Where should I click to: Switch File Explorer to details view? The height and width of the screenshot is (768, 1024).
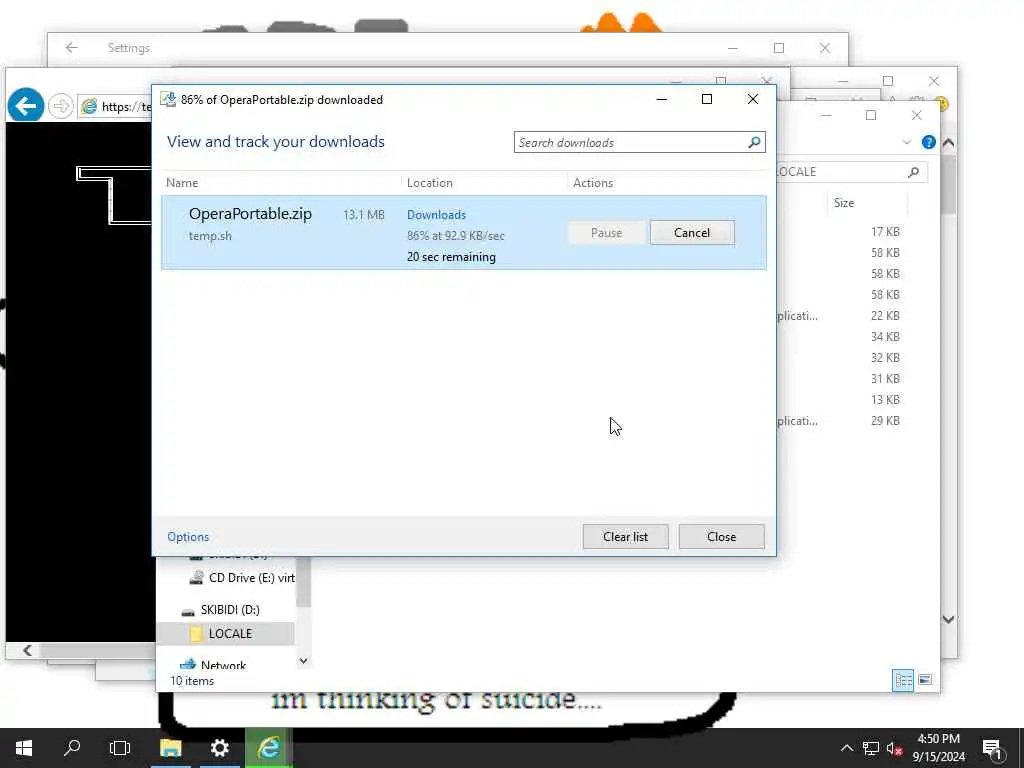(903, 680)
